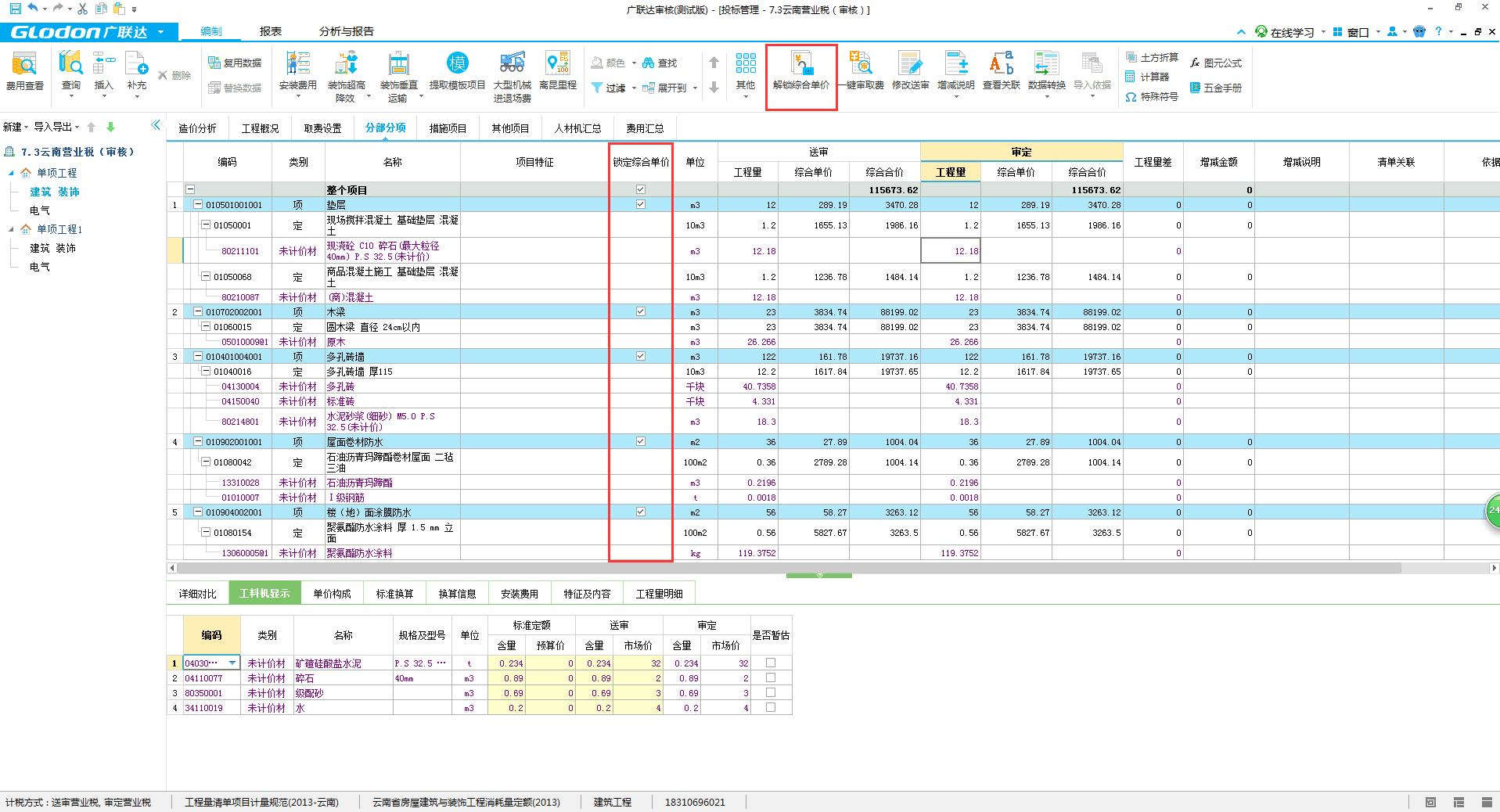
Task: Check 是否暂估 box for 矿渣硅酸盐水泥
Action: pyautogui.click(x=771, y=663)
